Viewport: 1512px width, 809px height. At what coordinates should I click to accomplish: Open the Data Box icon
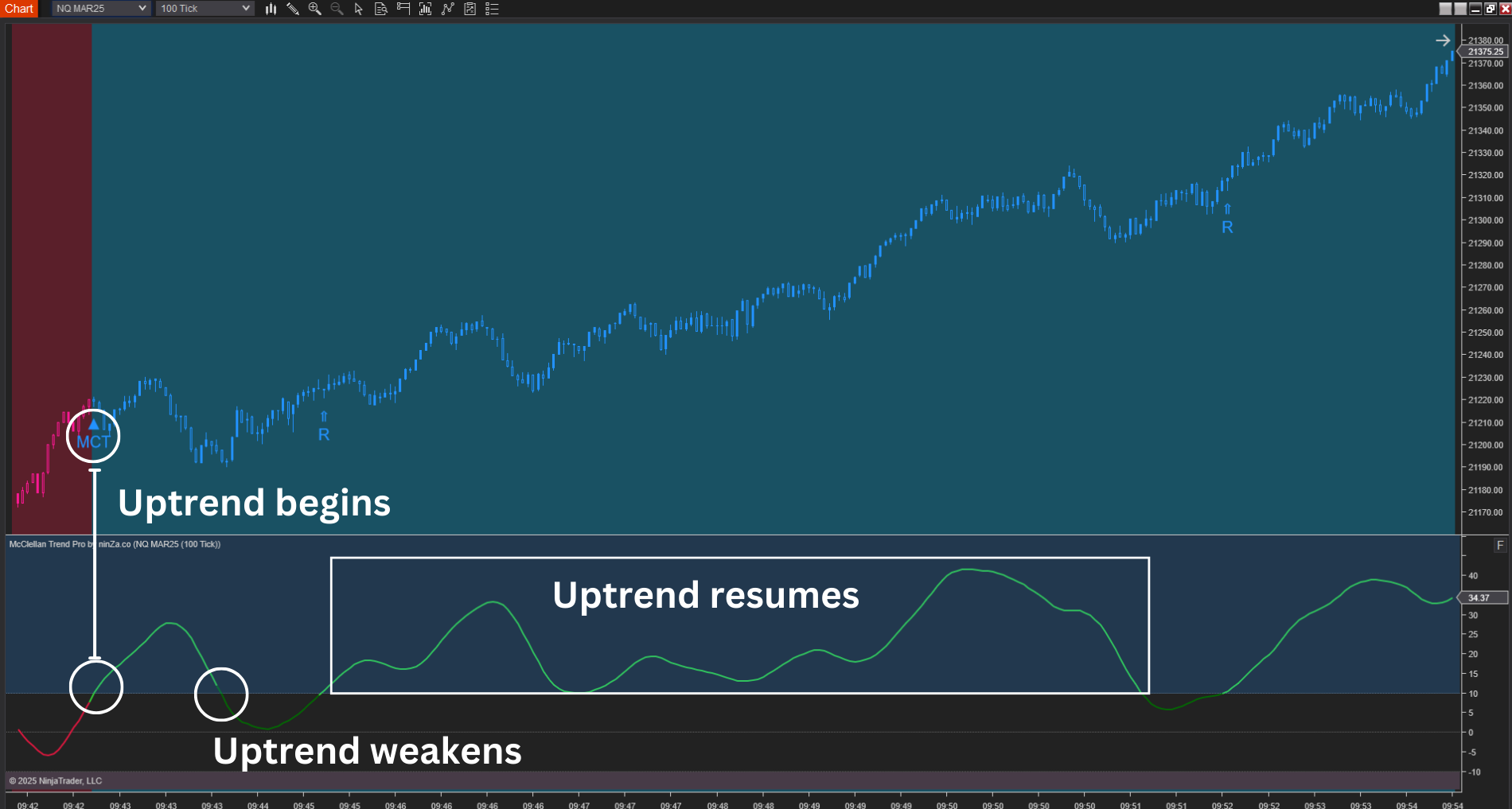381,9
